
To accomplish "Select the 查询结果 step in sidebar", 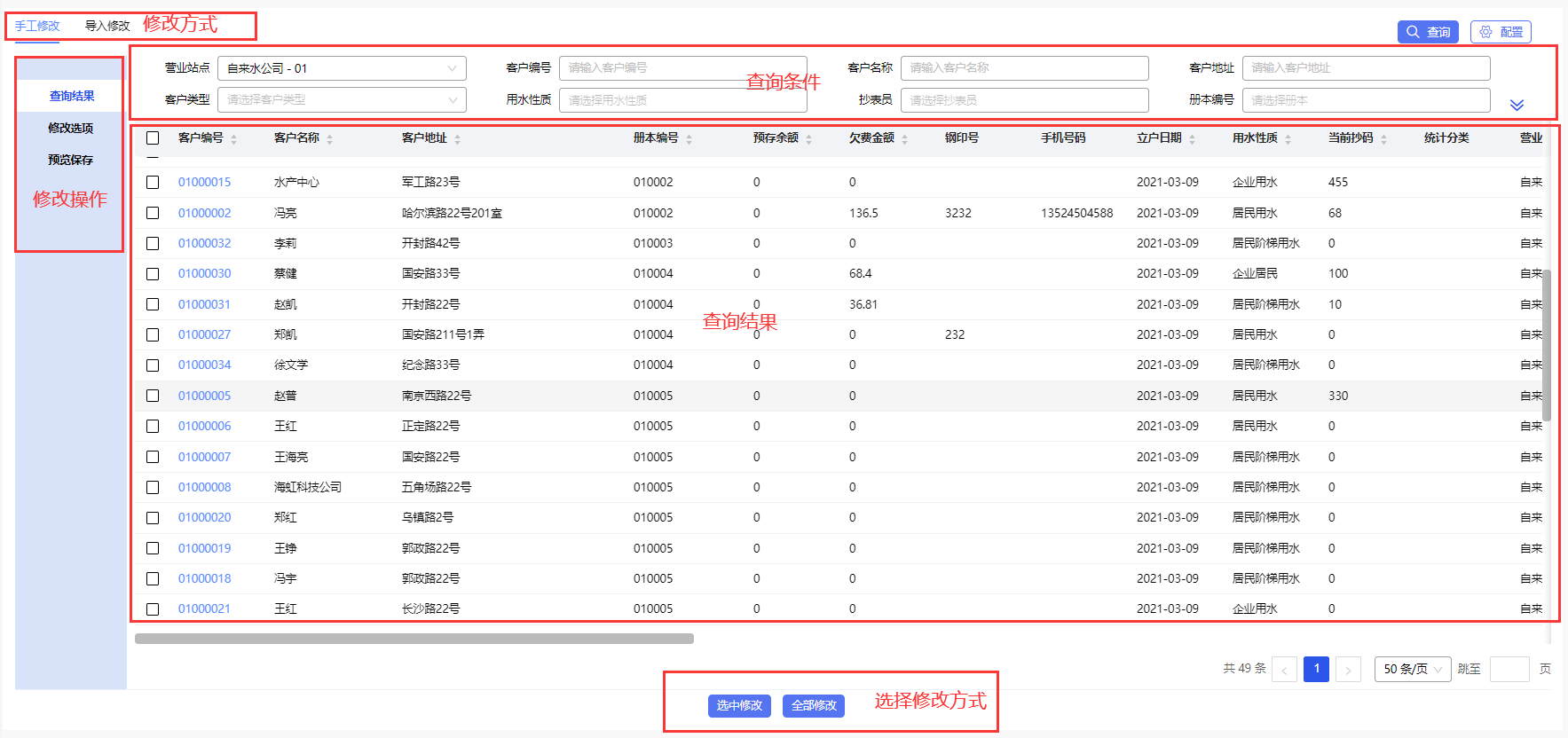I will click(72, 96).
